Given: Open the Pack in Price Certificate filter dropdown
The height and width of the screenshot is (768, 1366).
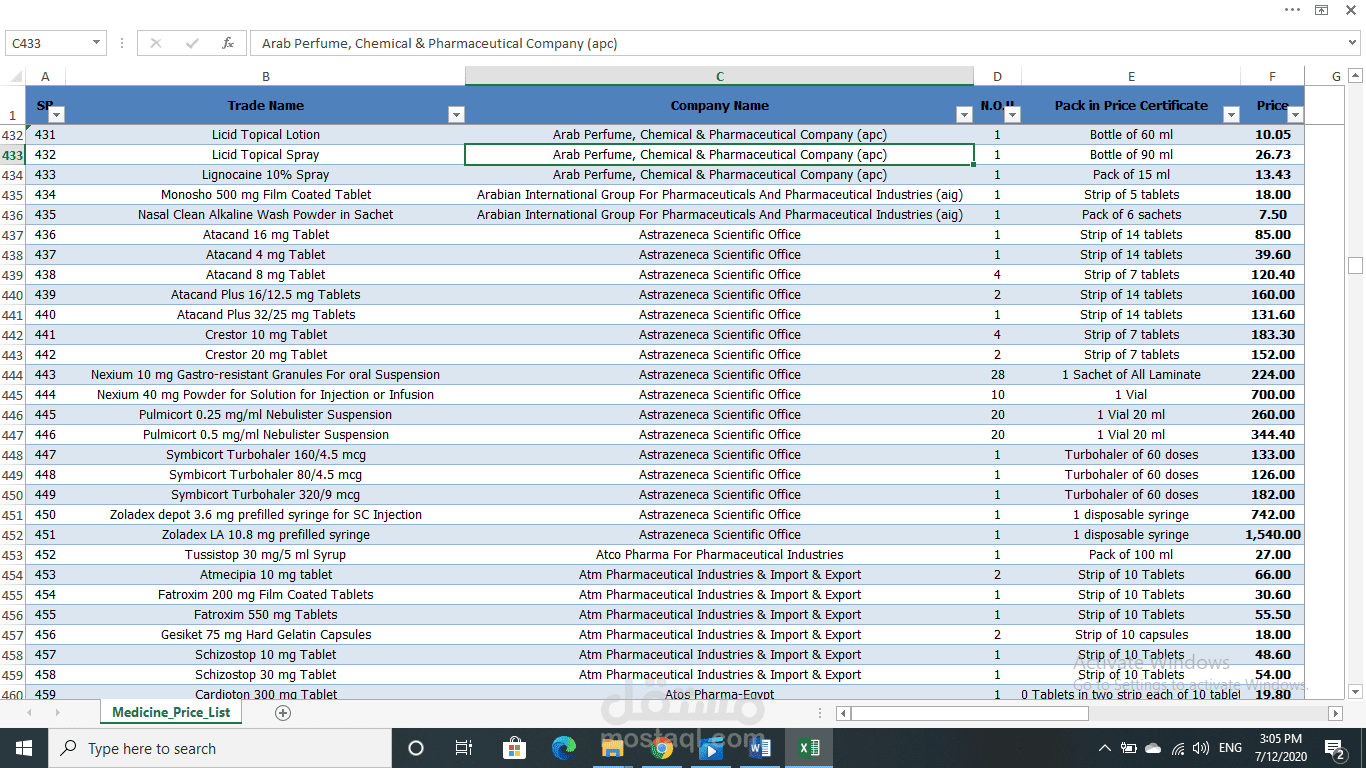Looking at the screenshot, I should pyautogui.click(x=1231, y=115).
